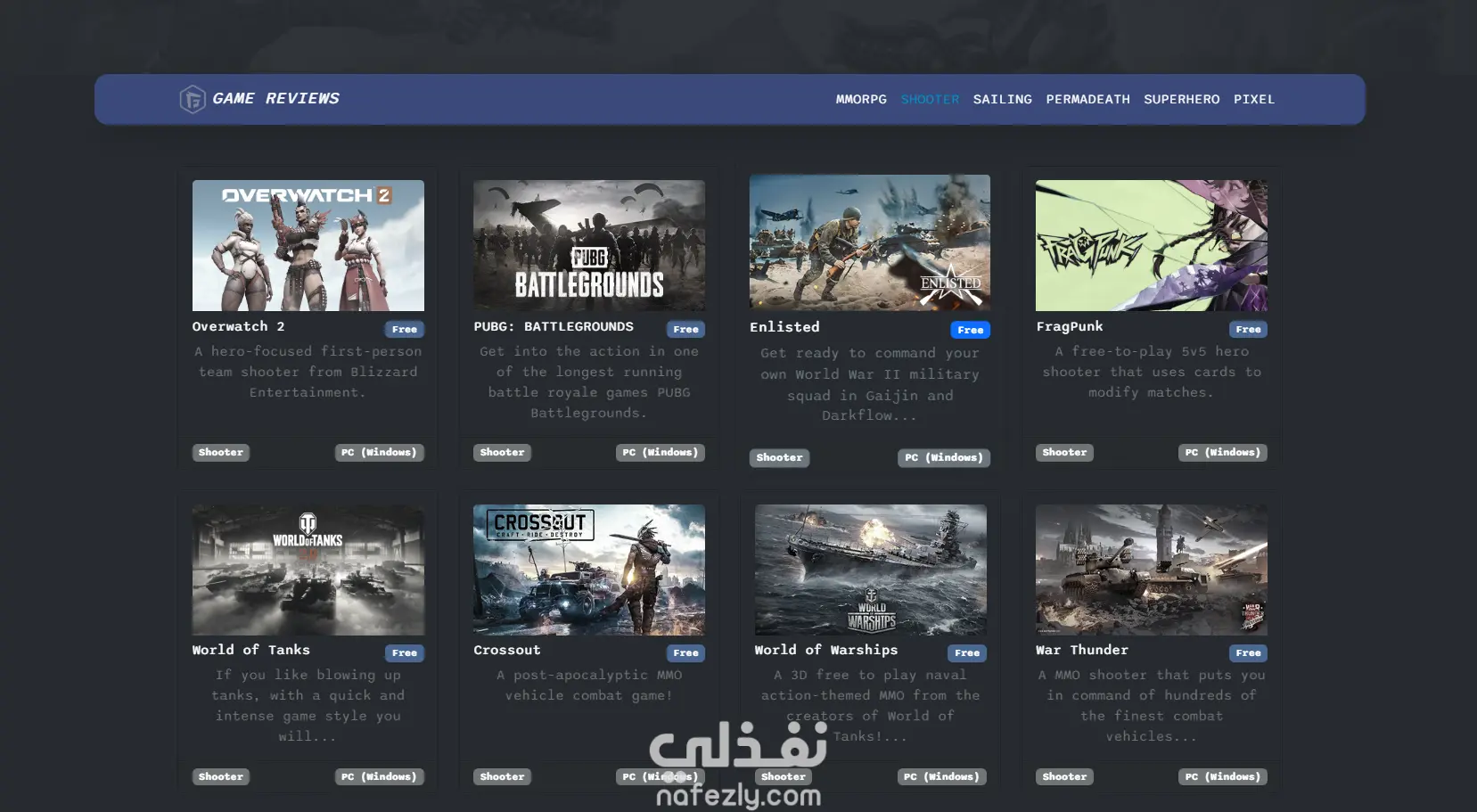
Task: Click description "A post-apocalyptic MMO vehicle combat game!"
Action: pyautogui.click(x=589, y=685)
